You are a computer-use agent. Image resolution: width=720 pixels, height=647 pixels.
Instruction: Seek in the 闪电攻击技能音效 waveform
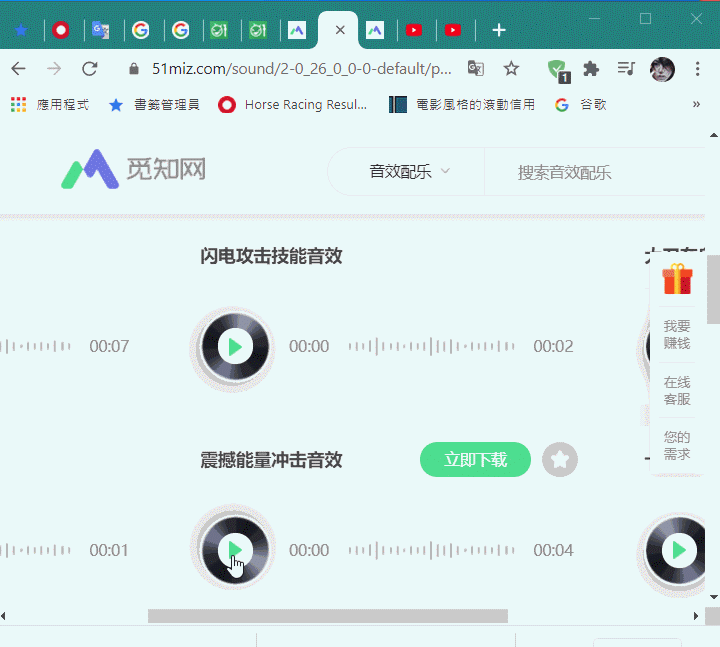(x=431, y=346)
